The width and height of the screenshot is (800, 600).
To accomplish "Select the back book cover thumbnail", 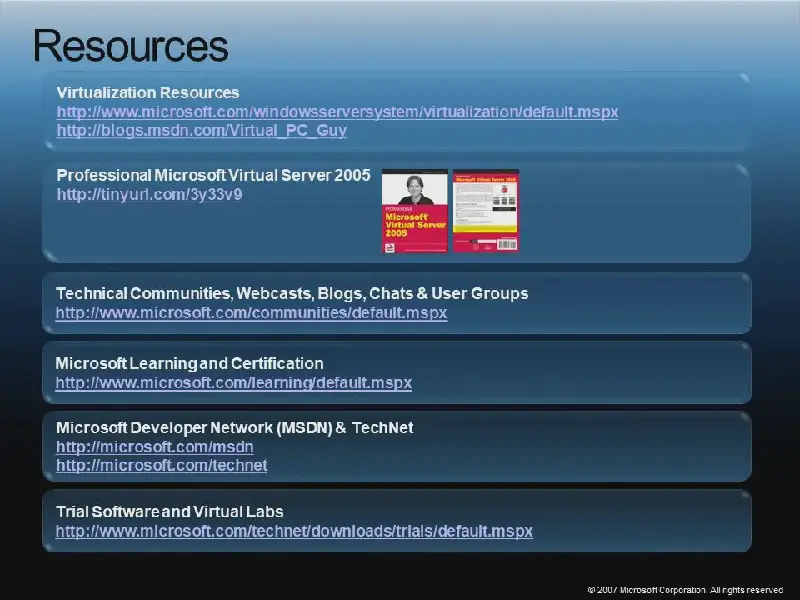I will [x=486, y=211].
